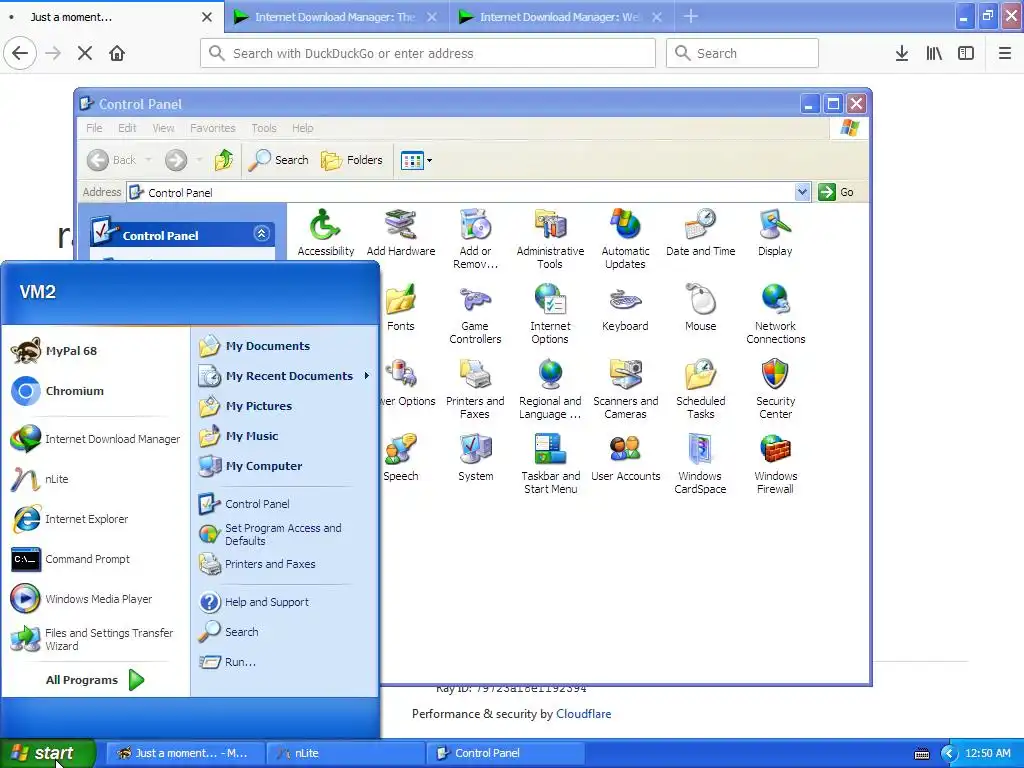Open Scanners and Cameras icon
This screenshot has height=768, width=1024.
(x=625, y=389)
